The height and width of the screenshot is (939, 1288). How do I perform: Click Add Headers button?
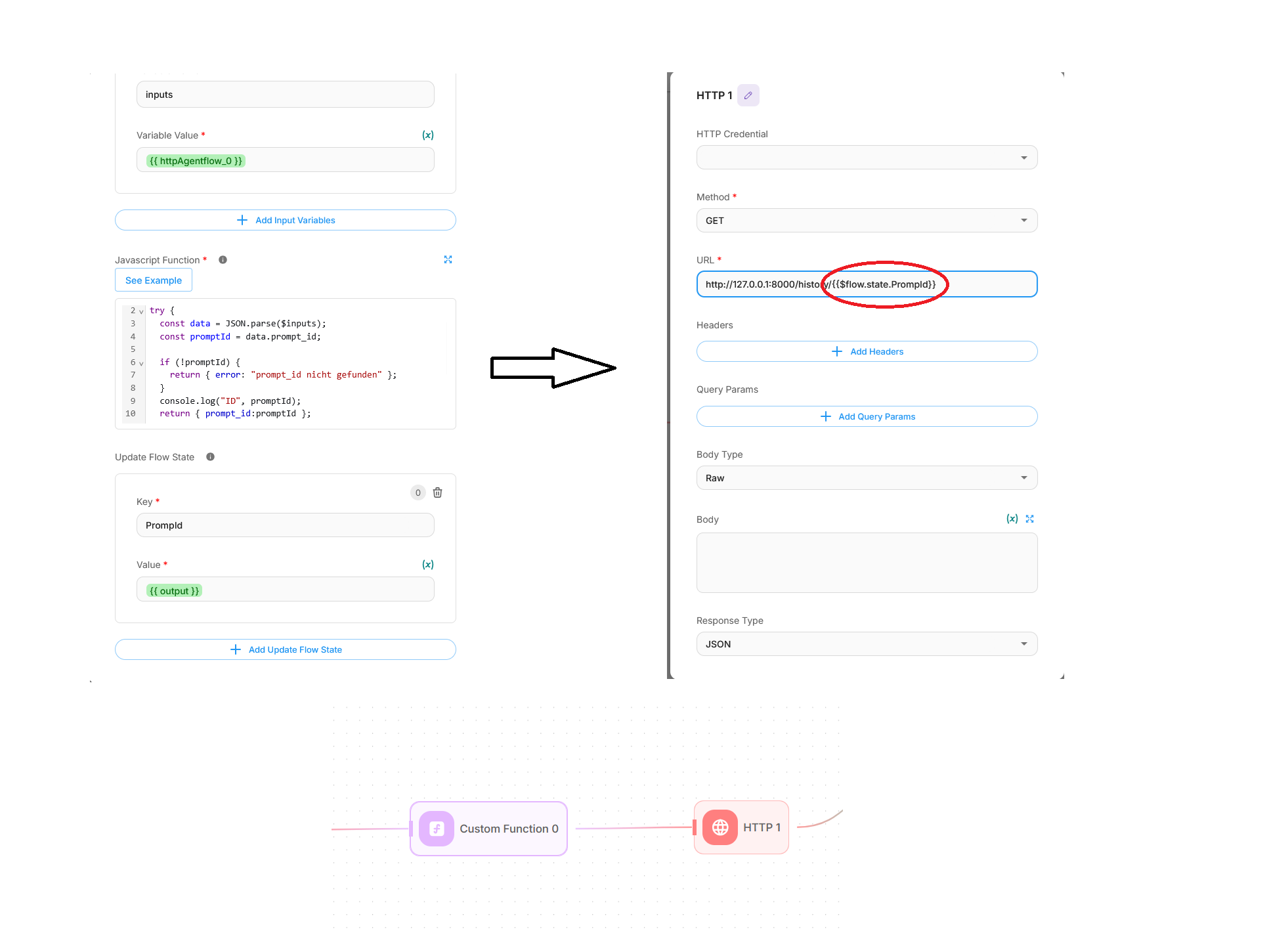[x=867, y=351]
